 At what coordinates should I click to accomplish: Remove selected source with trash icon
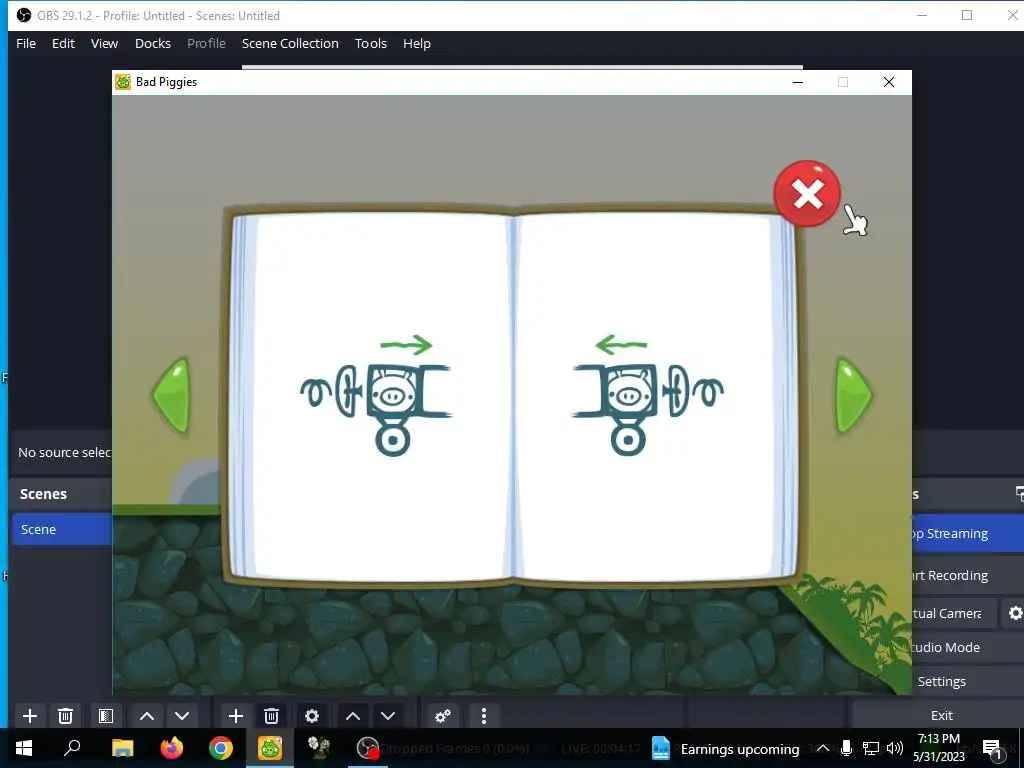click(x=272, y=716)
